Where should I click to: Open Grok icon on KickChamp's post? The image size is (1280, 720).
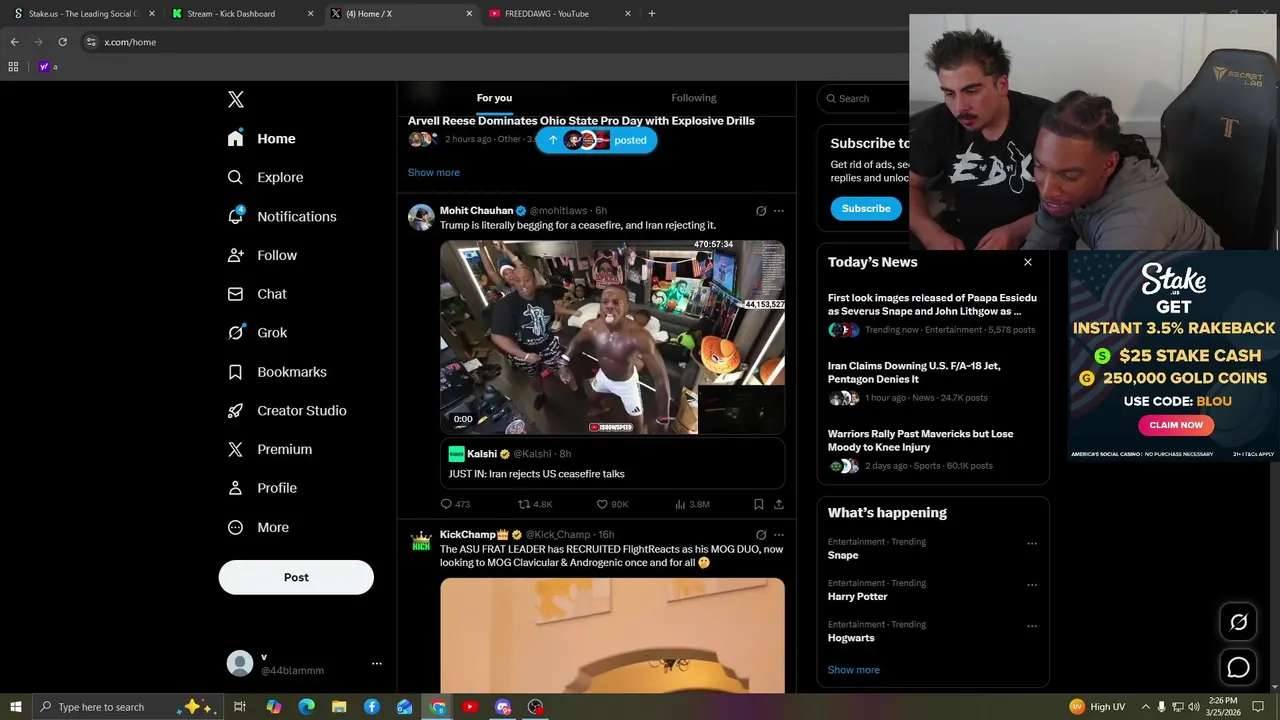click(761, 535)
